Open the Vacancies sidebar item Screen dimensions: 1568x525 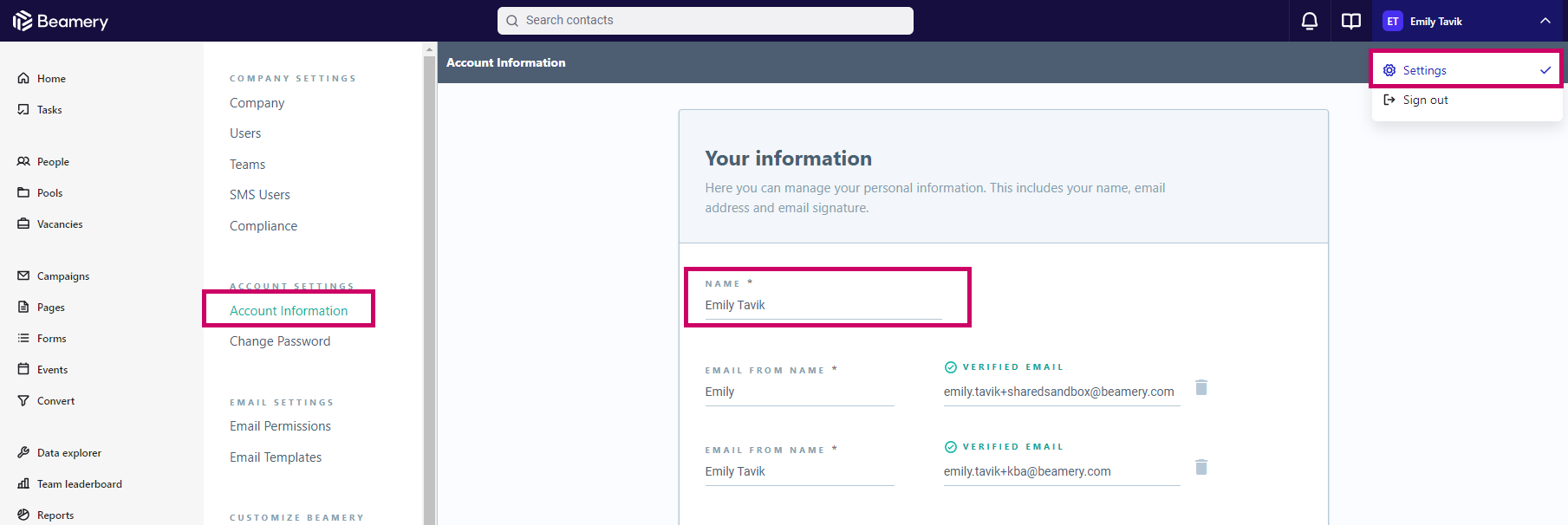[59, 224]
